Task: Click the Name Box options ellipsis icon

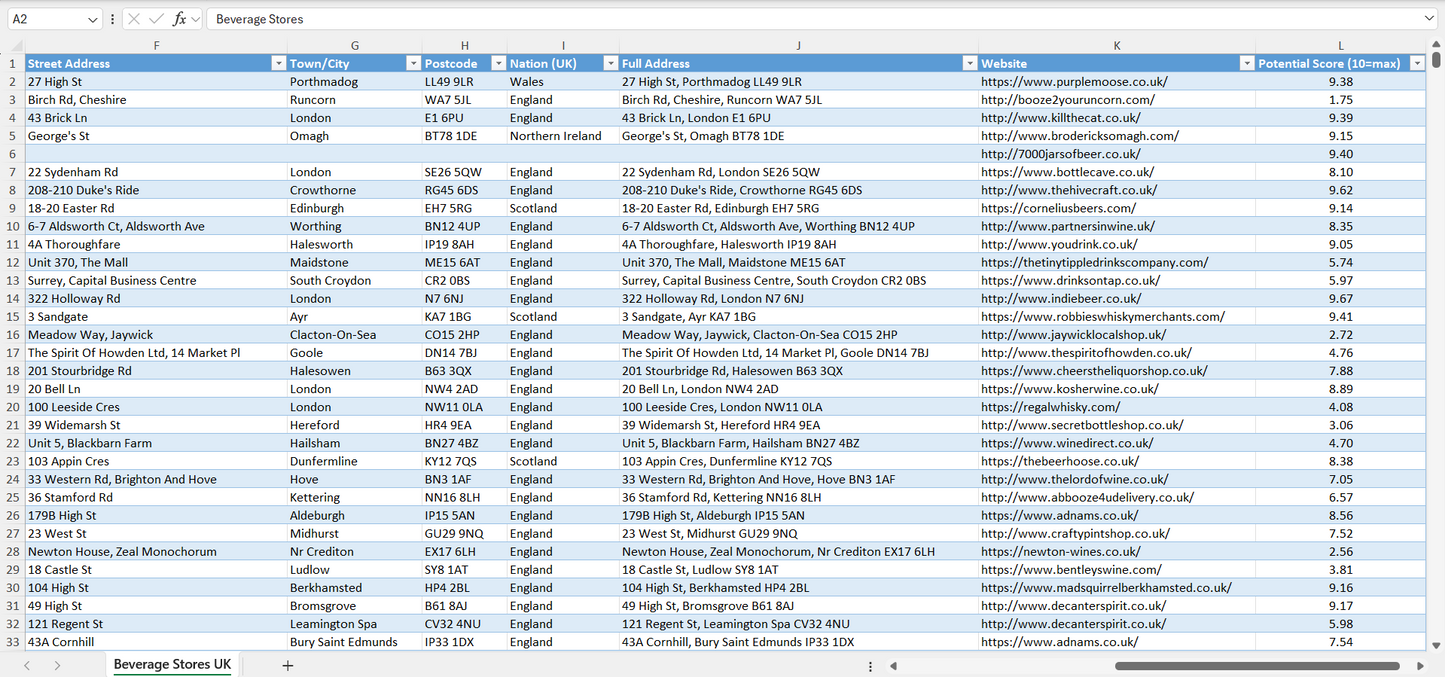Action: tap(111, 18)
